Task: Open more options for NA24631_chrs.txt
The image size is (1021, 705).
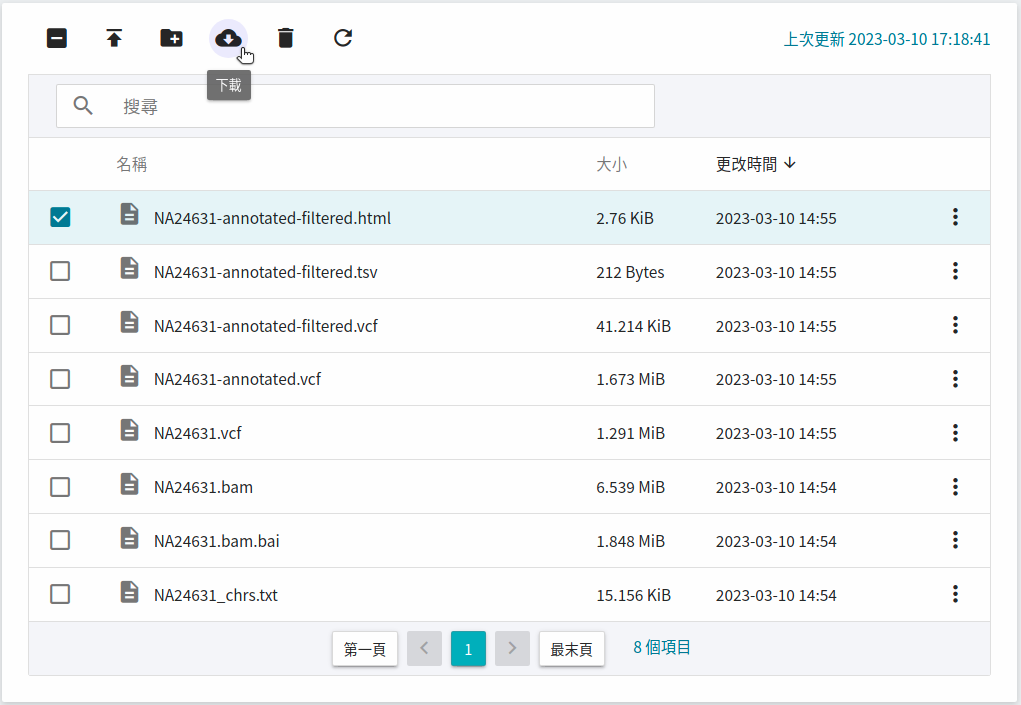Action: click(955, 594)
